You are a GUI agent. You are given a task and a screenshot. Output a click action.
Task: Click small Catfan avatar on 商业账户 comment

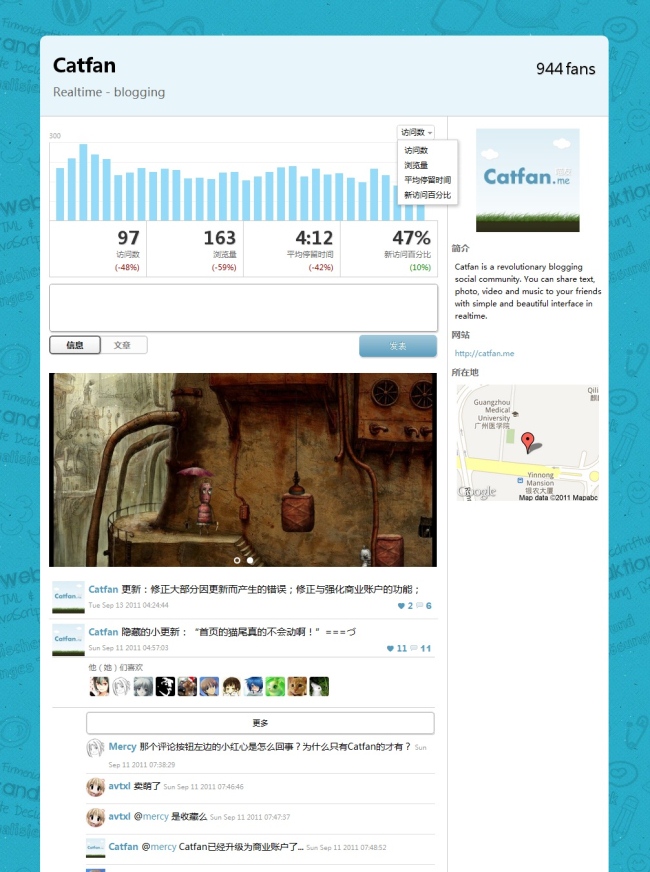click(x=96, y=848)
